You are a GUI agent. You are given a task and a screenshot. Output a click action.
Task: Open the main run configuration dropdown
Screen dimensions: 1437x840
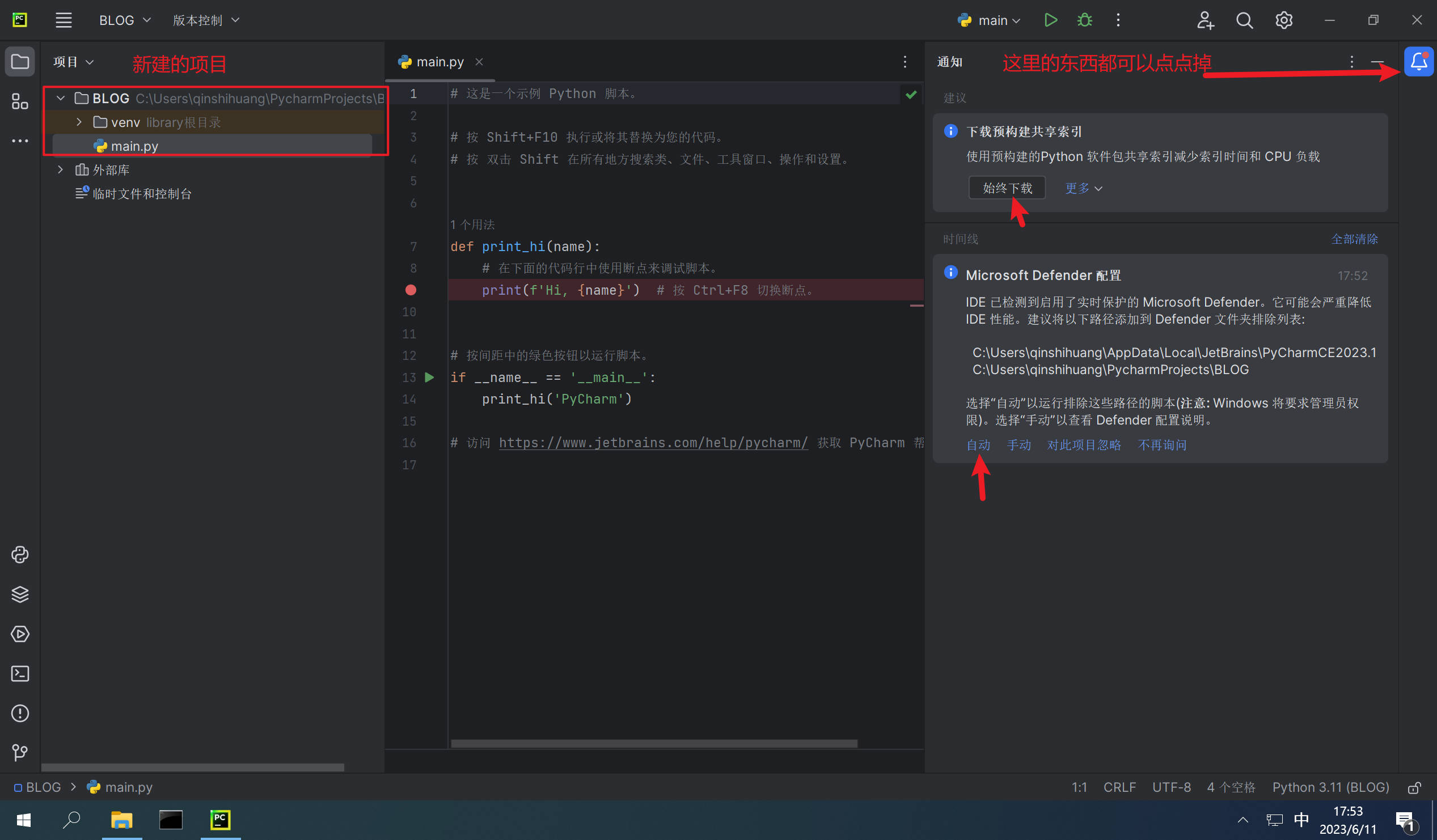coord(989,20)
